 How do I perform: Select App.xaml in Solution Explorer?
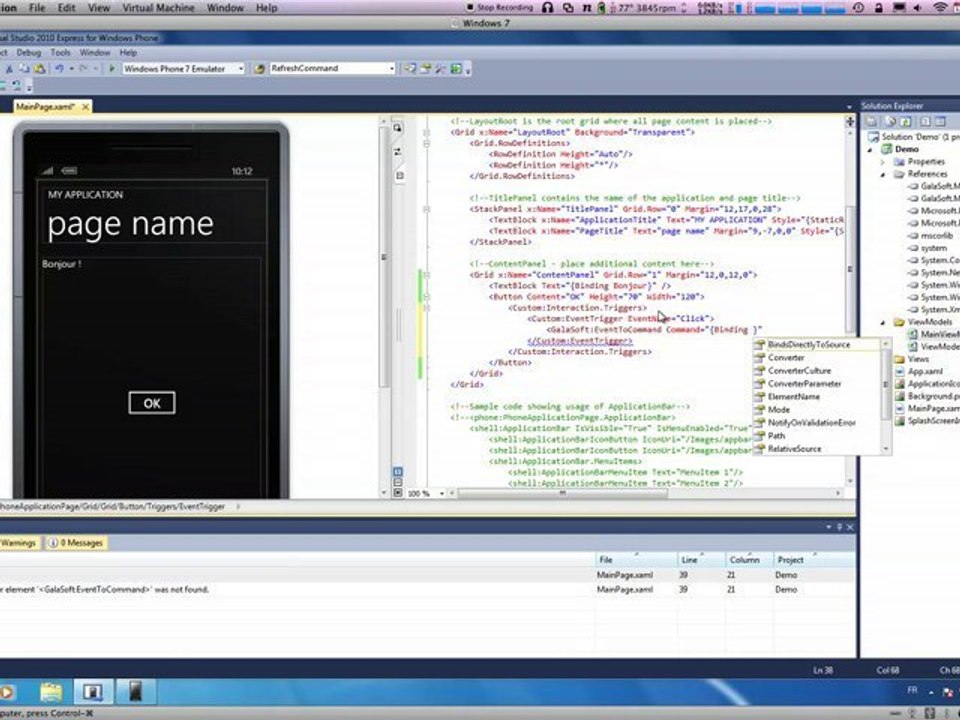coord(925,372)
